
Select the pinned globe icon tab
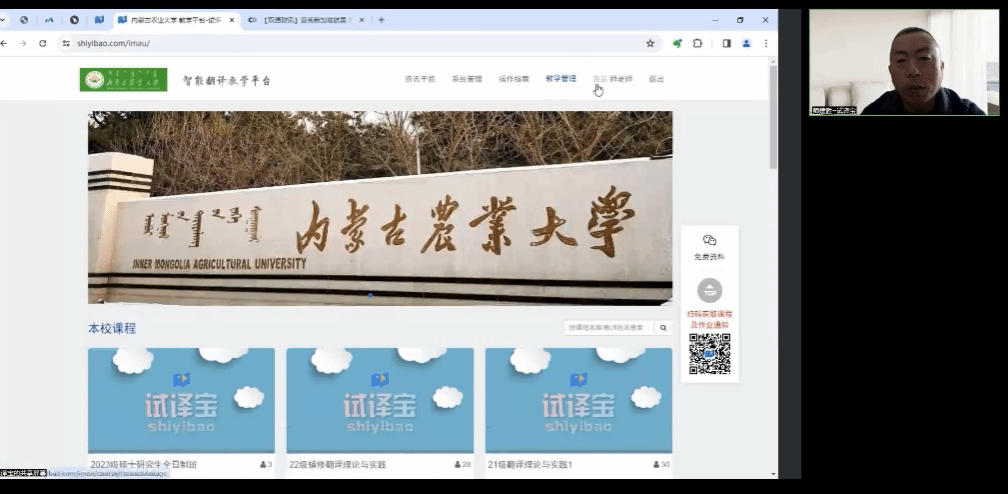[x=24, y=20]
